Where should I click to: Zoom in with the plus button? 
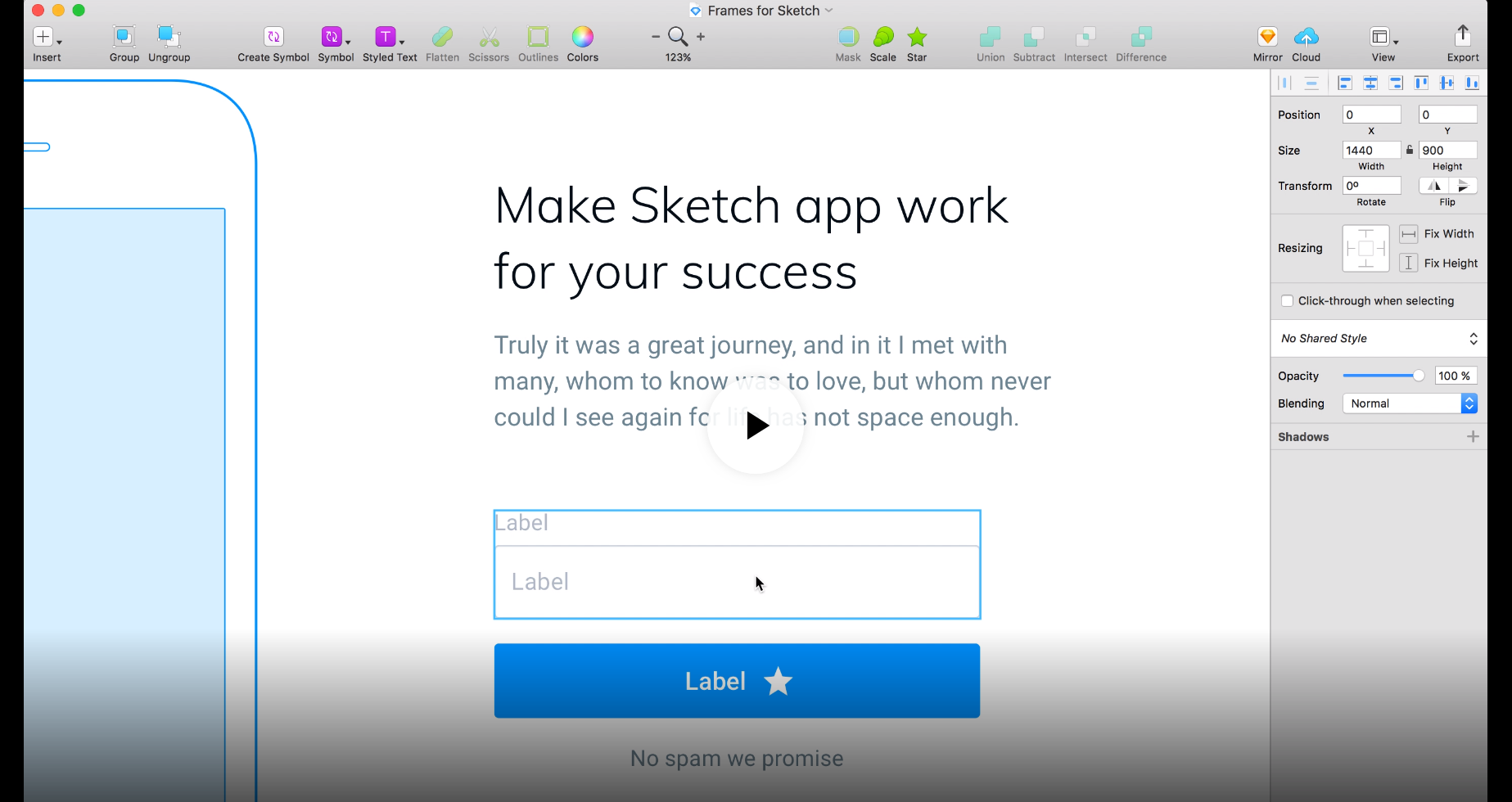pos(701,37)
